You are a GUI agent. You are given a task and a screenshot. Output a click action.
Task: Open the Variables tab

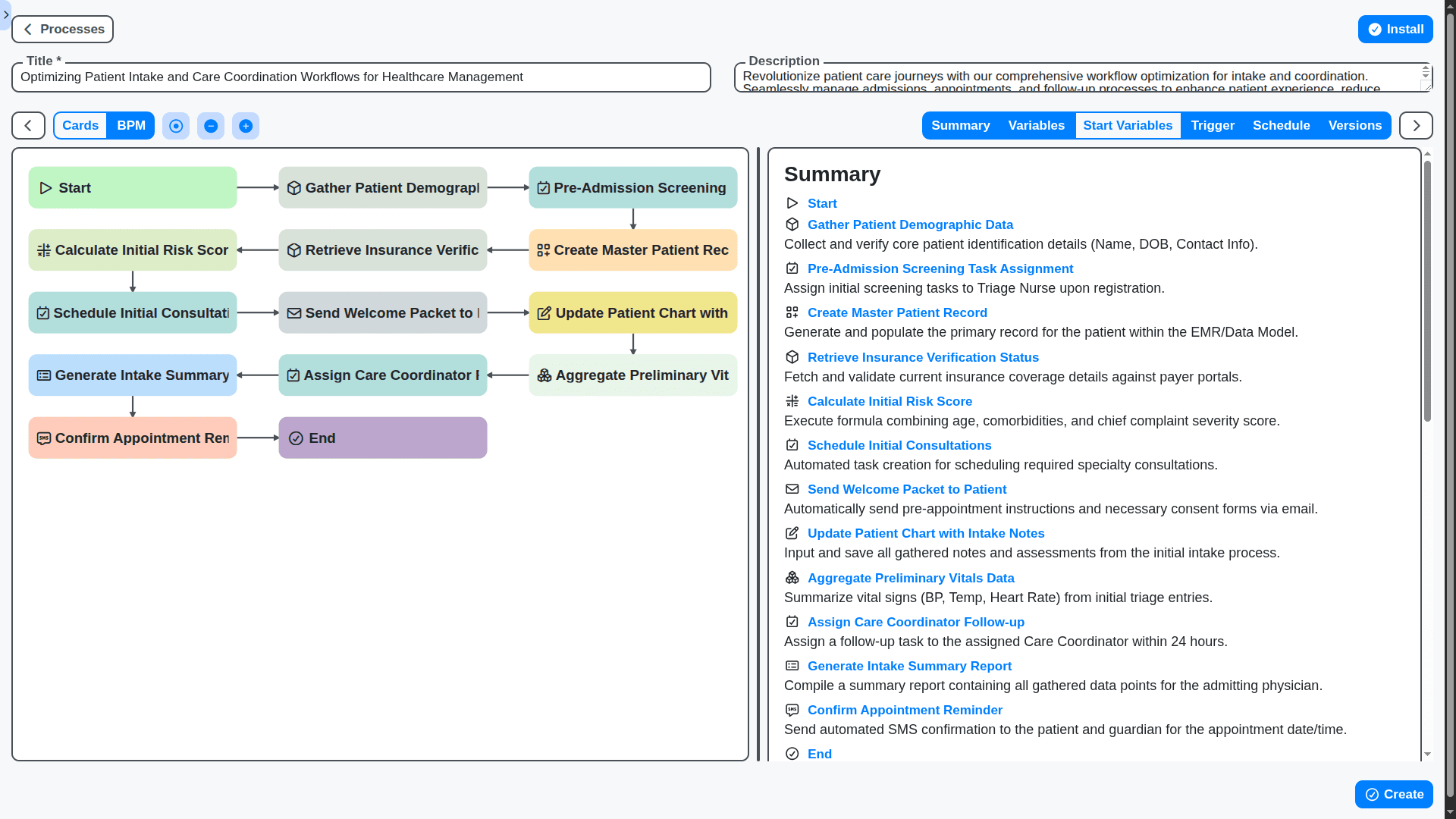(x=1036, y=125)
